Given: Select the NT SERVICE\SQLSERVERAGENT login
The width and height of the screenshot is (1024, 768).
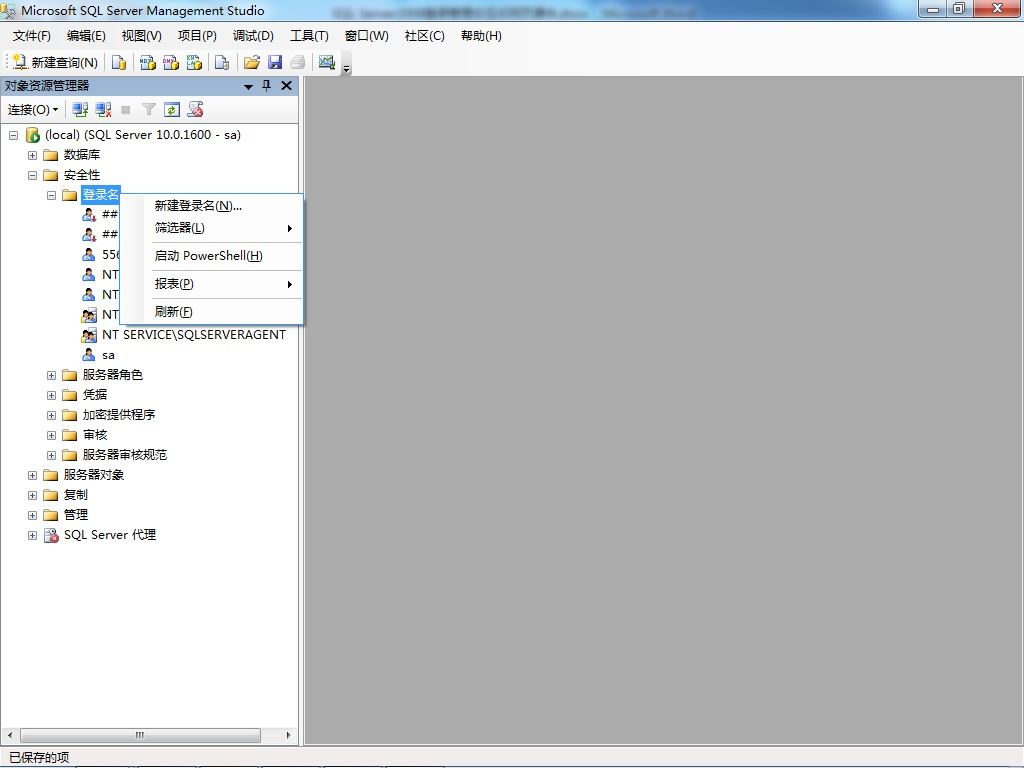Looking at the screenshot, I should (x=193, y=335).
